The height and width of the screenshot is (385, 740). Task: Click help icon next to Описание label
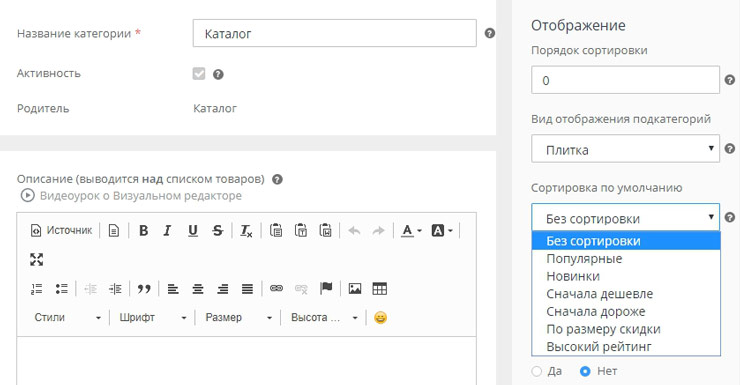[278, 179]
